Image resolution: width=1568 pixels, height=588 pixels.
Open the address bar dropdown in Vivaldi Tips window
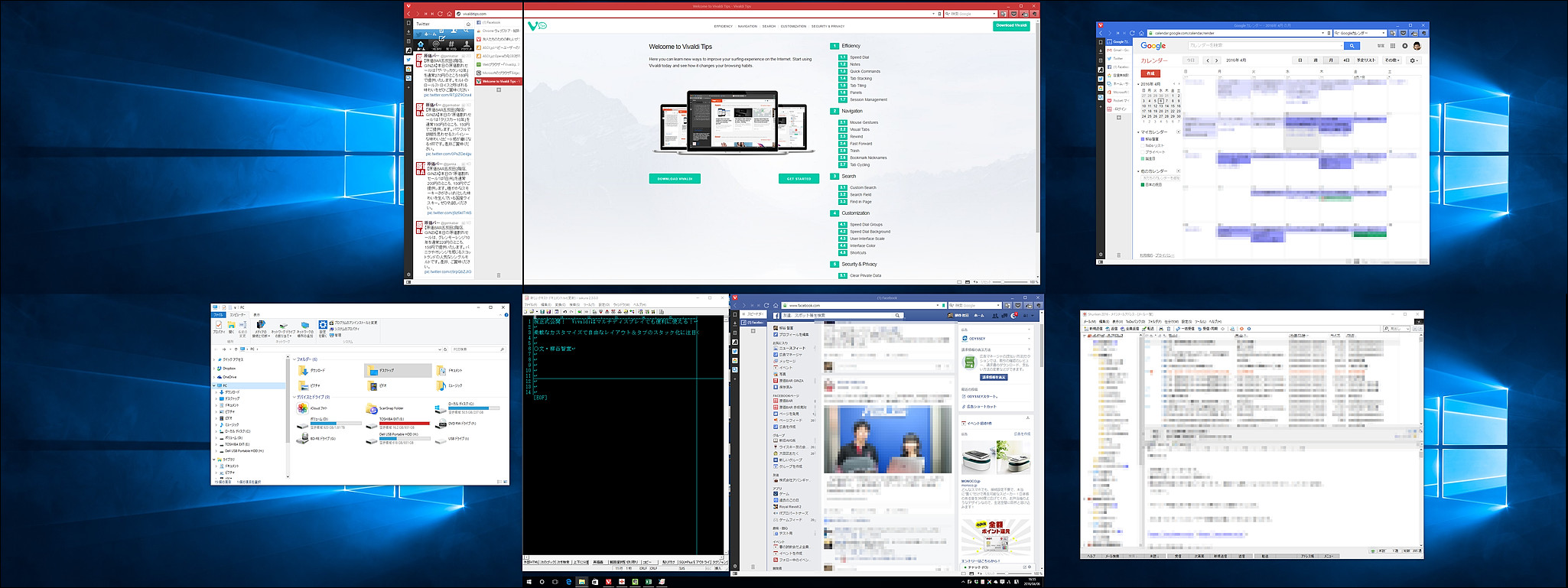pos(932,14)
